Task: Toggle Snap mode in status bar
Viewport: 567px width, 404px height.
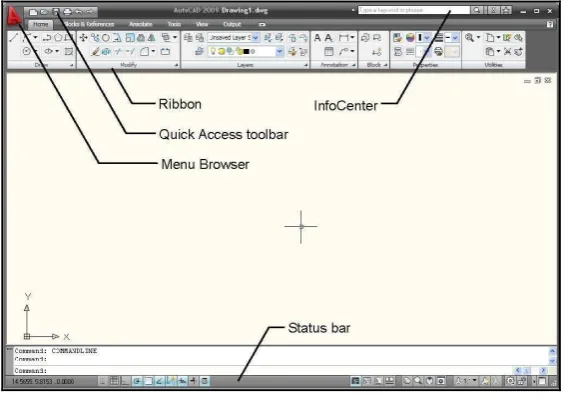Action: pyautogui.click(x=103, y=381)
